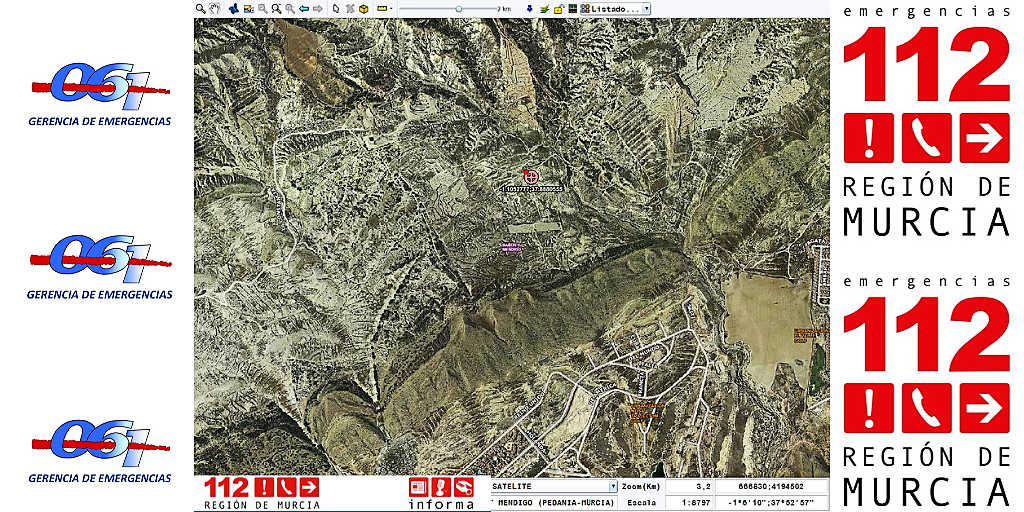The image size is (1024, 512).
Task: Click the informa newspaper icon
Action: pyautogui.click(x=419, y=487)
